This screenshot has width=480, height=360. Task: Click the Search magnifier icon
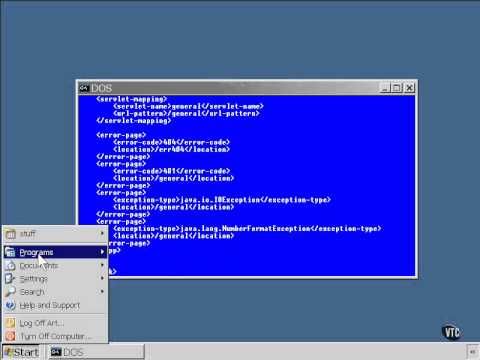(x=10, y=292)
